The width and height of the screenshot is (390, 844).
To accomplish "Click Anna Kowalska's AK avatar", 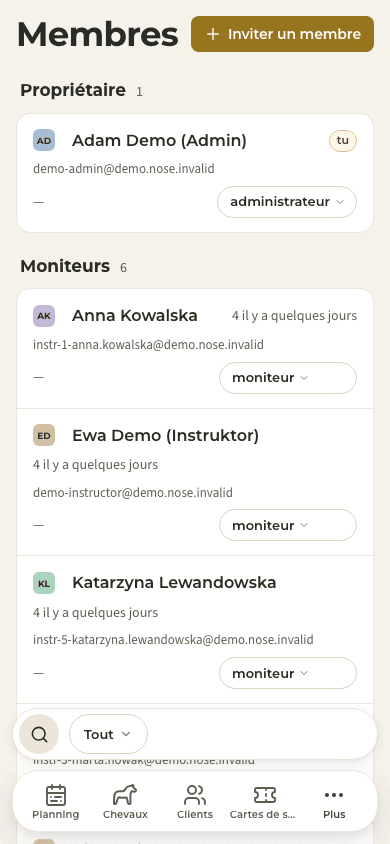I will click(44, 316).
